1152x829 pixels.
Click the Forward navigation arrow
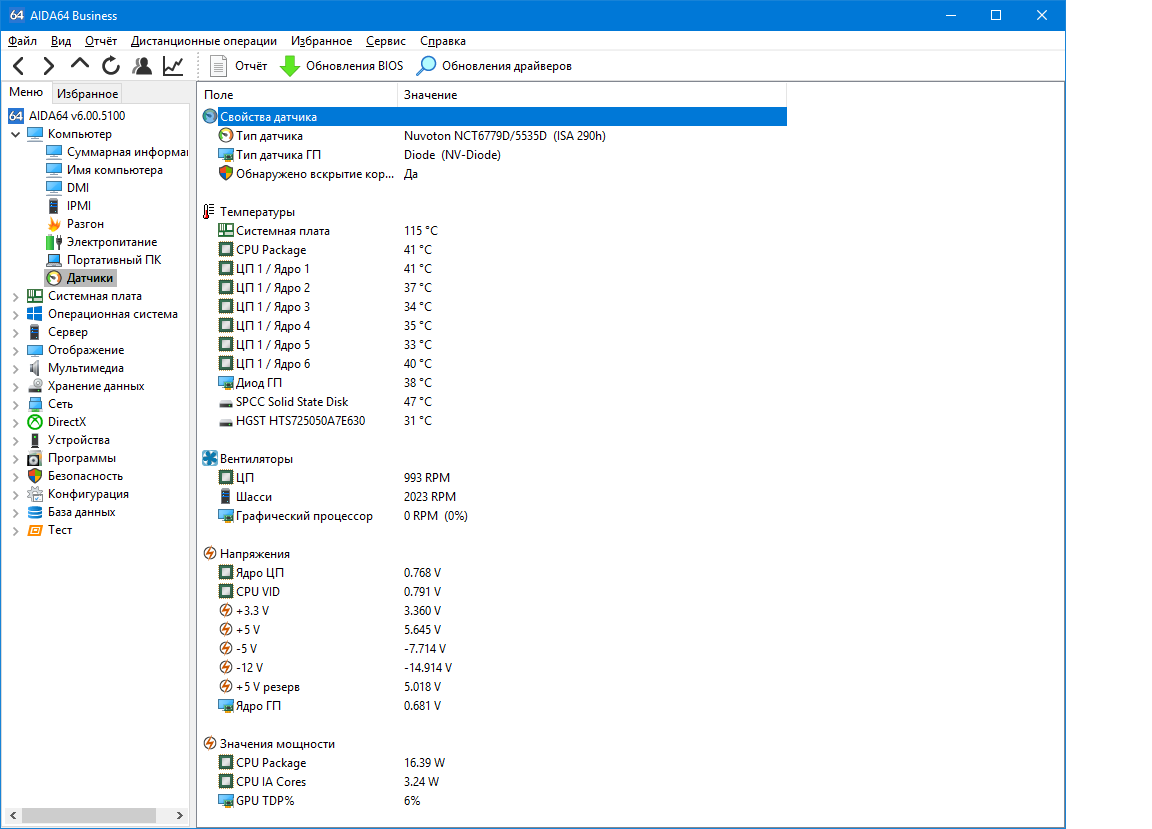point(48,66)
